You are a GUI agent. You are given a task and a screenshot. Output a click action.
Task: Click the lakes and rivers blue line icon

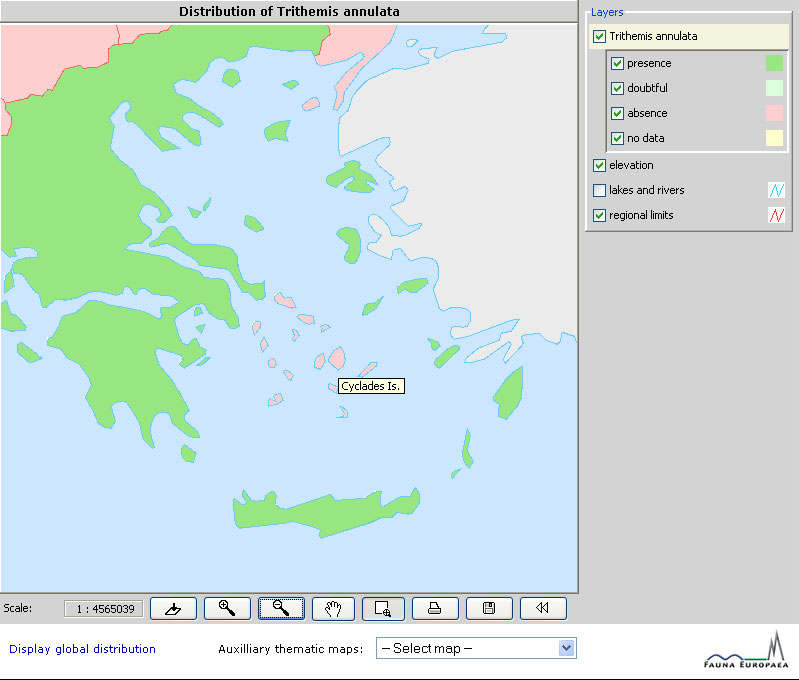(776, 190)
